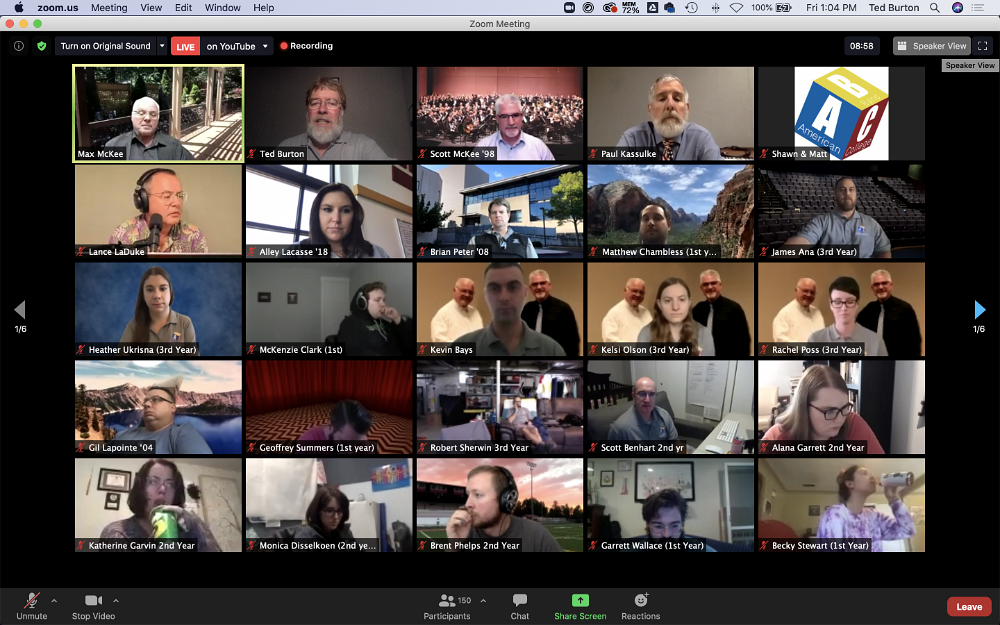Click the green encryption shield icon
This screenshot has width=1000, height=625.
tap(41, 46)
